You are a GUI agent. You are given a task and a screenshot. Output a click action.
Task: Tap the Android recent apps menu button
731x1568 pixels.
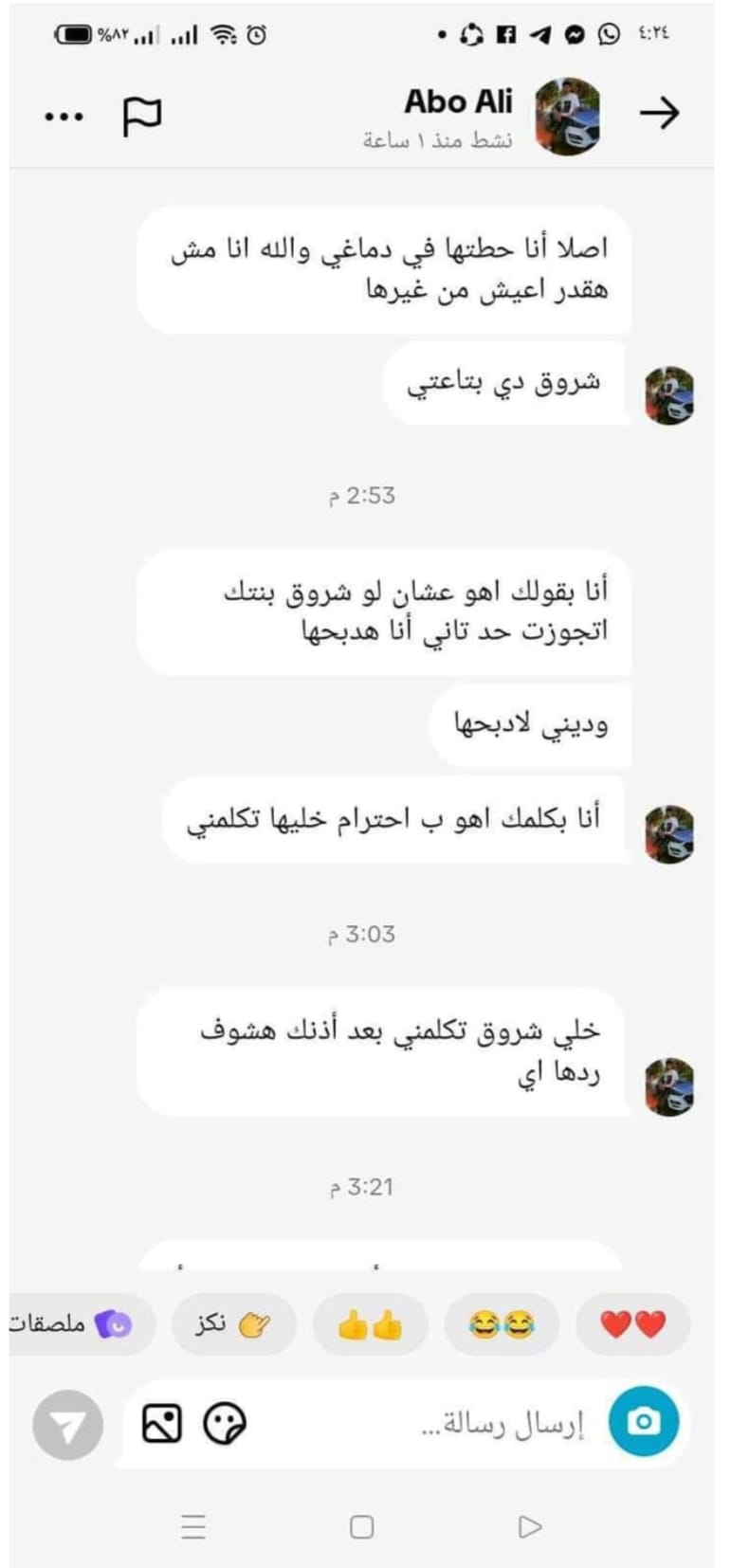(193, 1526)
